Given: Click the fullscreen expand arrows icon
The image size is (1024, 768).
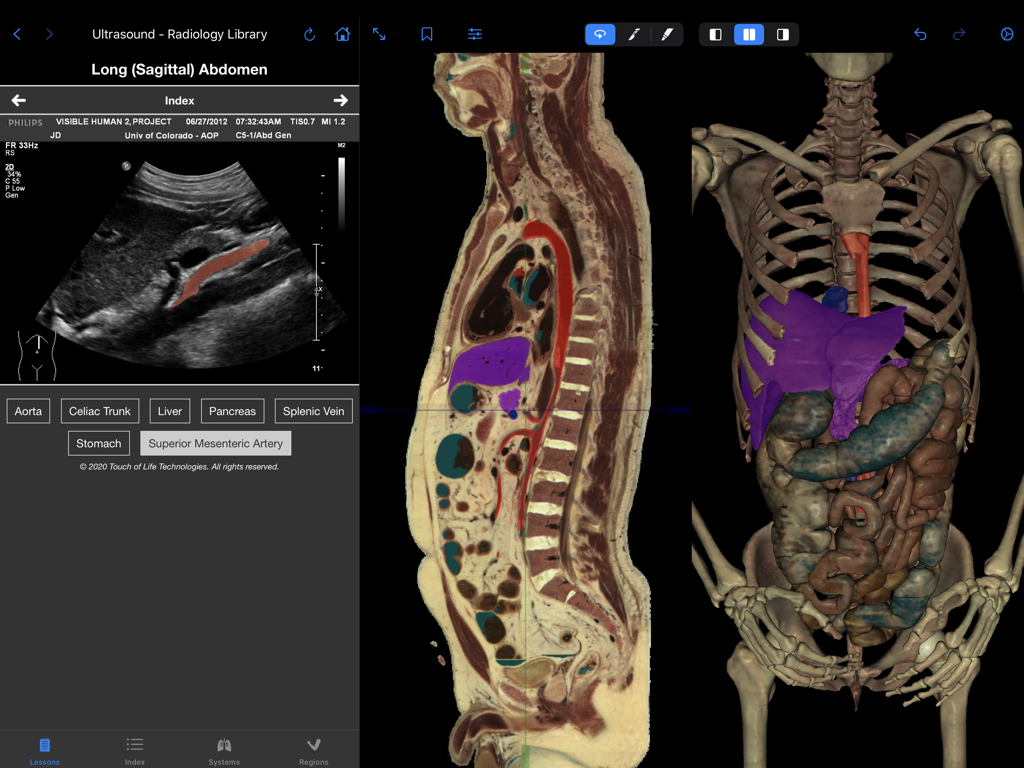Looking at the screenshot, I should [x=379, y=33].
